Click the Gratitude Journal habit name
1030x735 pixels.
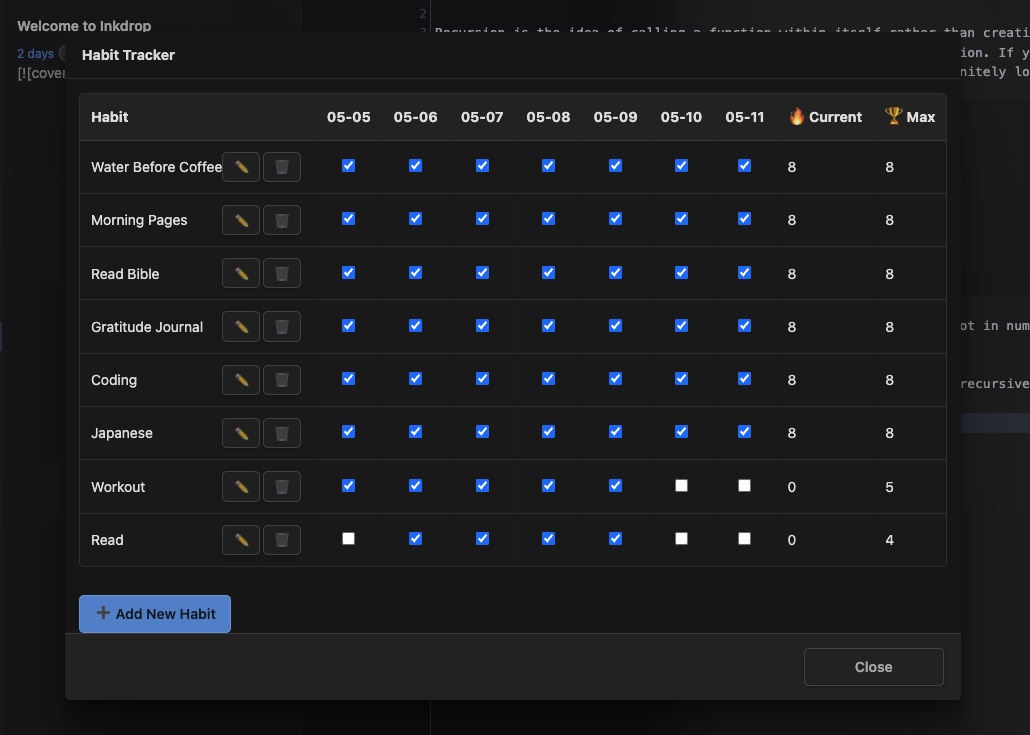pyautogui.click(x=146, y=327)
